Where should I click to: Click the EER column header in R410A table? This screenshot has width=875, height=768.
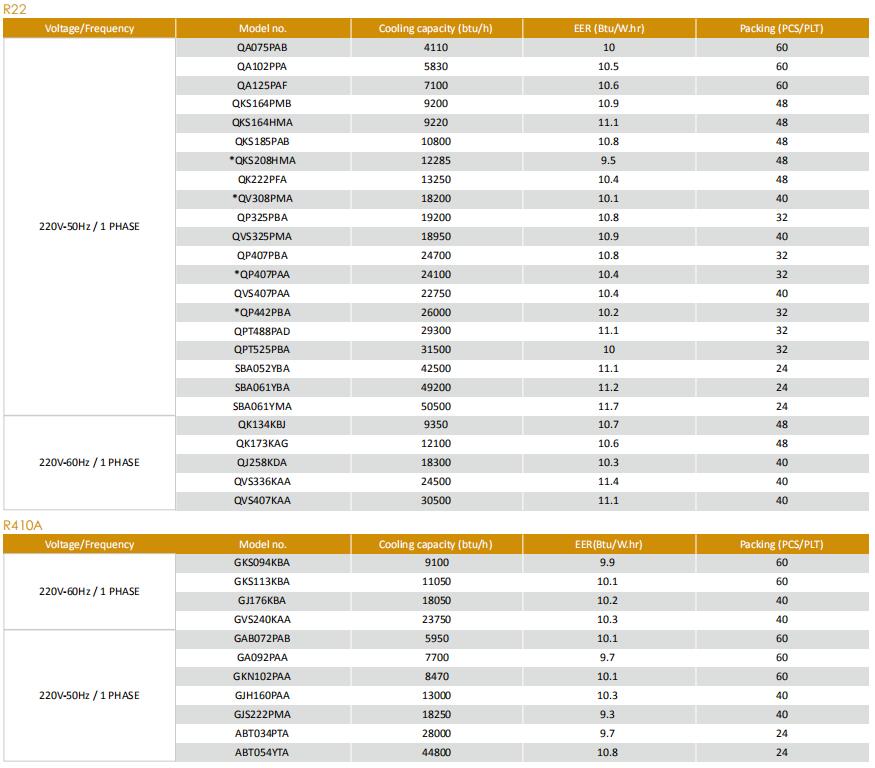click(608, 544)
